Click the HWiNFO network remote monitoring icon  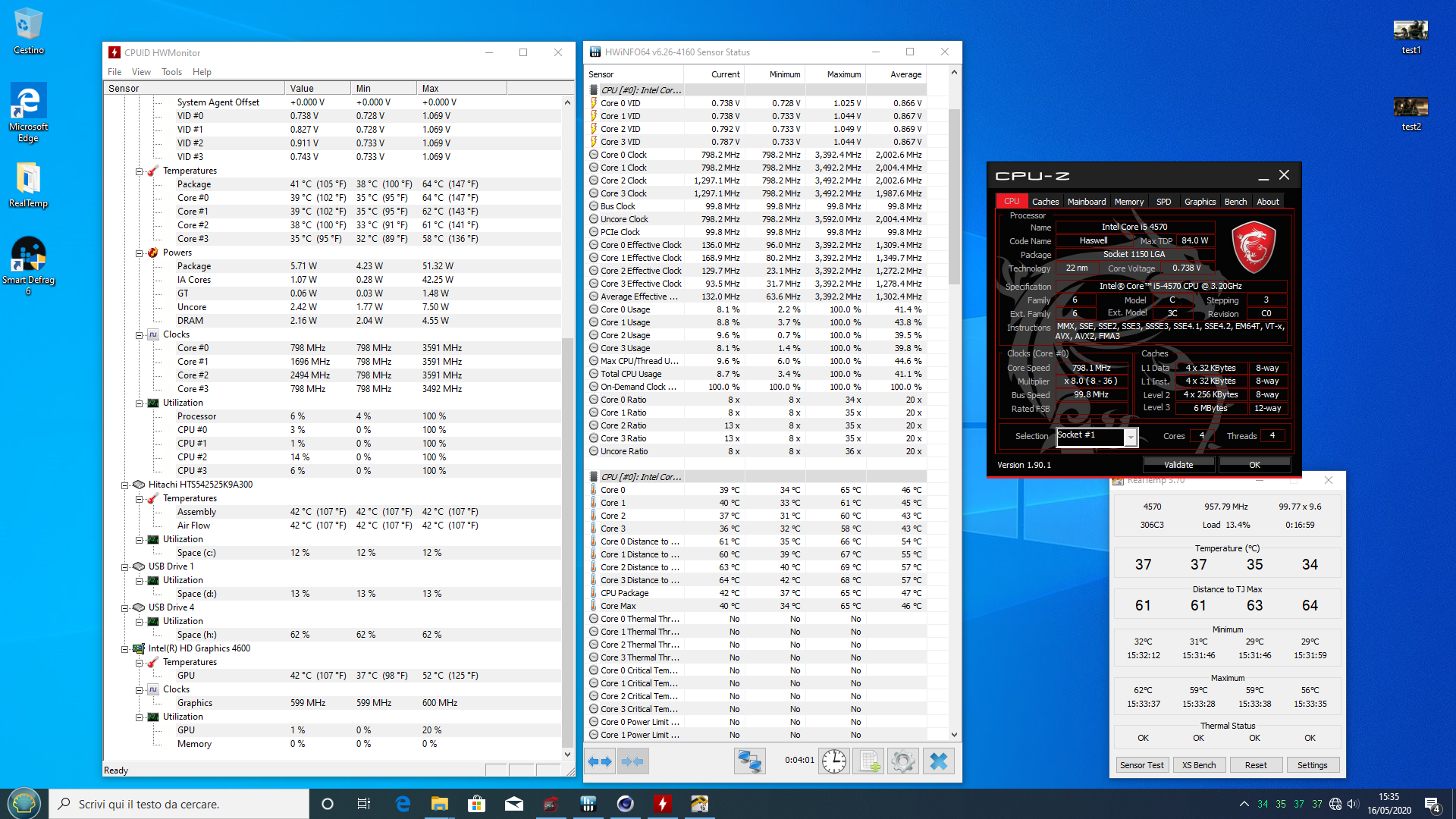click(x=749, y=761)
